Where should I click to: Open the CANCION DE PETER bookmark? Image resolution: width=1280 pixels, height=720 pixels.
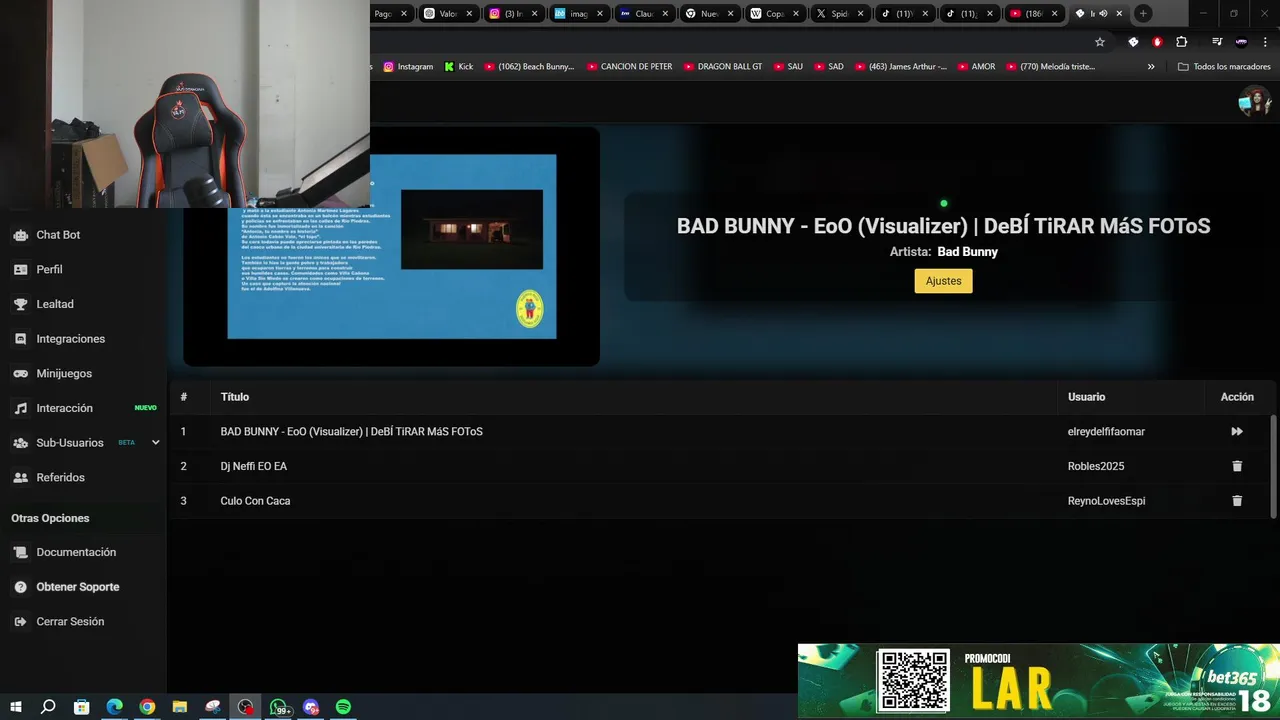click(630, 67)
